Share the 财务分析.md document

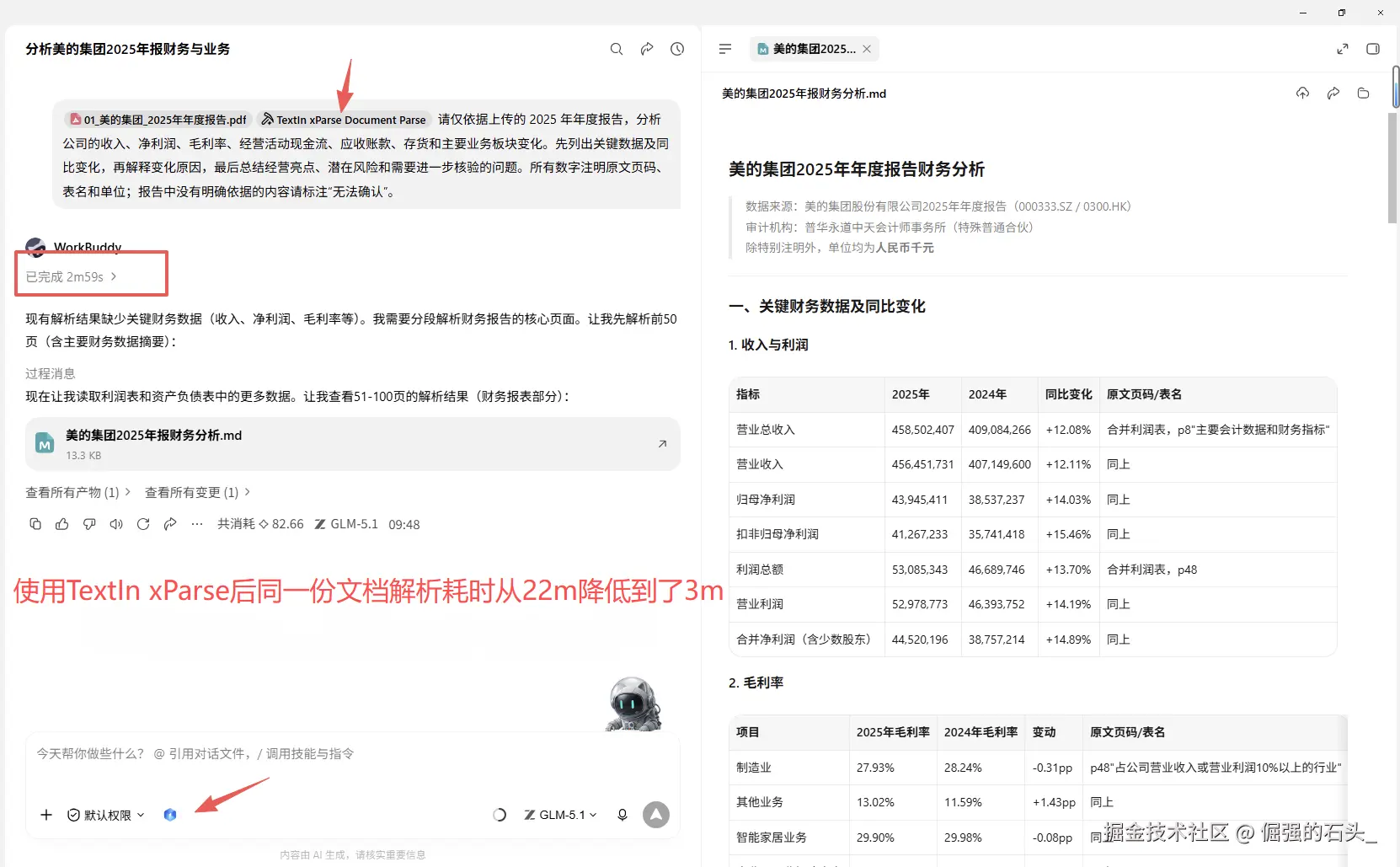tap(1333, 93)
